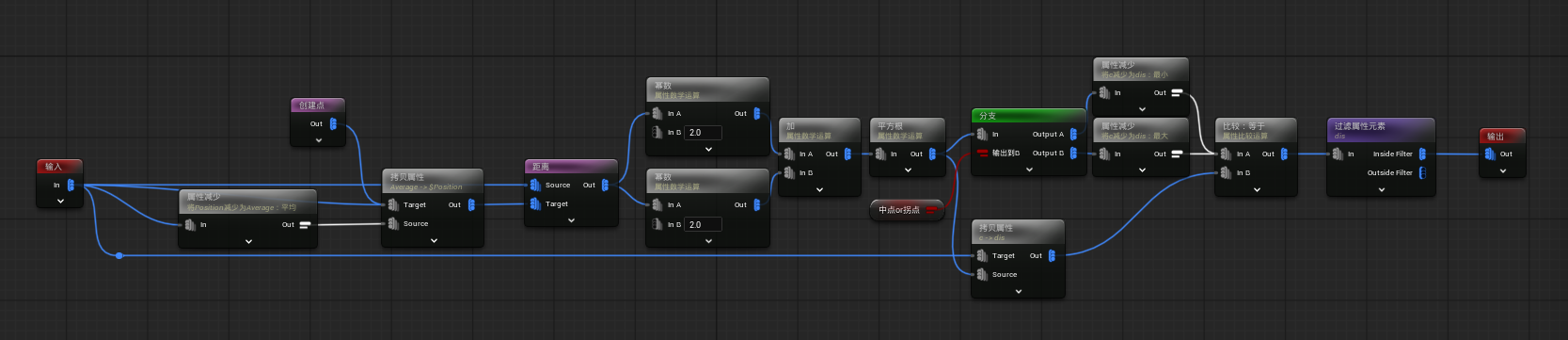The width and height of the screenshot is (1568, 340).
Task: Expand the 加 node chevron
Action: coord(819,189)
